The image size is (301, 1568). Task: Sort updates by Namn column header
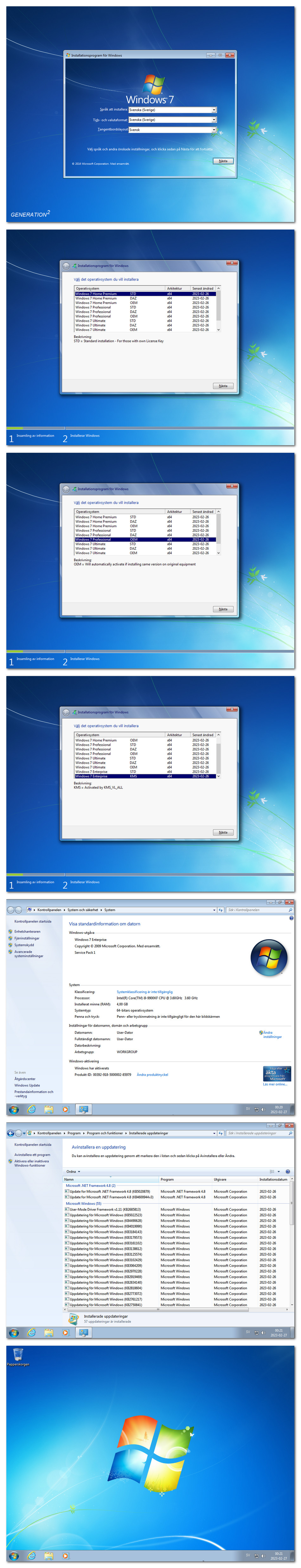tap(111, 1179)
